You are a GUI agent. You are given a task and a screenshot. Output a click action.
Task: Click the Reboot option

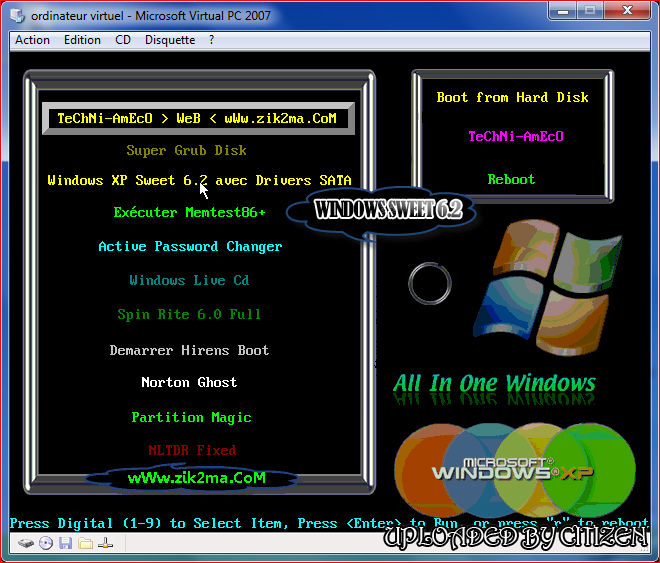click(511, 179)
